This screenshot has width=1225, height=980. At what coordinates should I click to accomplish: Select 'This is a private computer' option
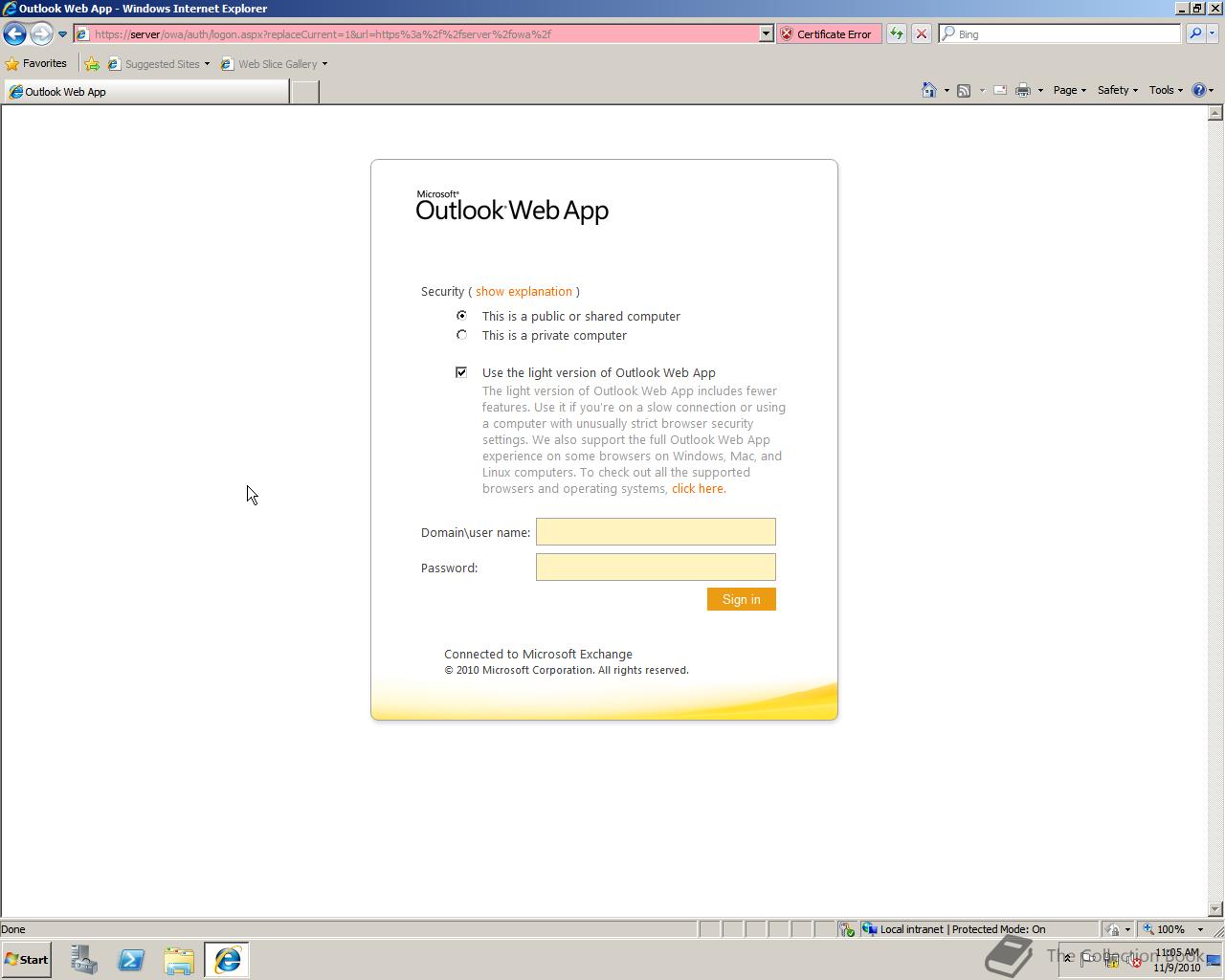click(x=461, y=335)
